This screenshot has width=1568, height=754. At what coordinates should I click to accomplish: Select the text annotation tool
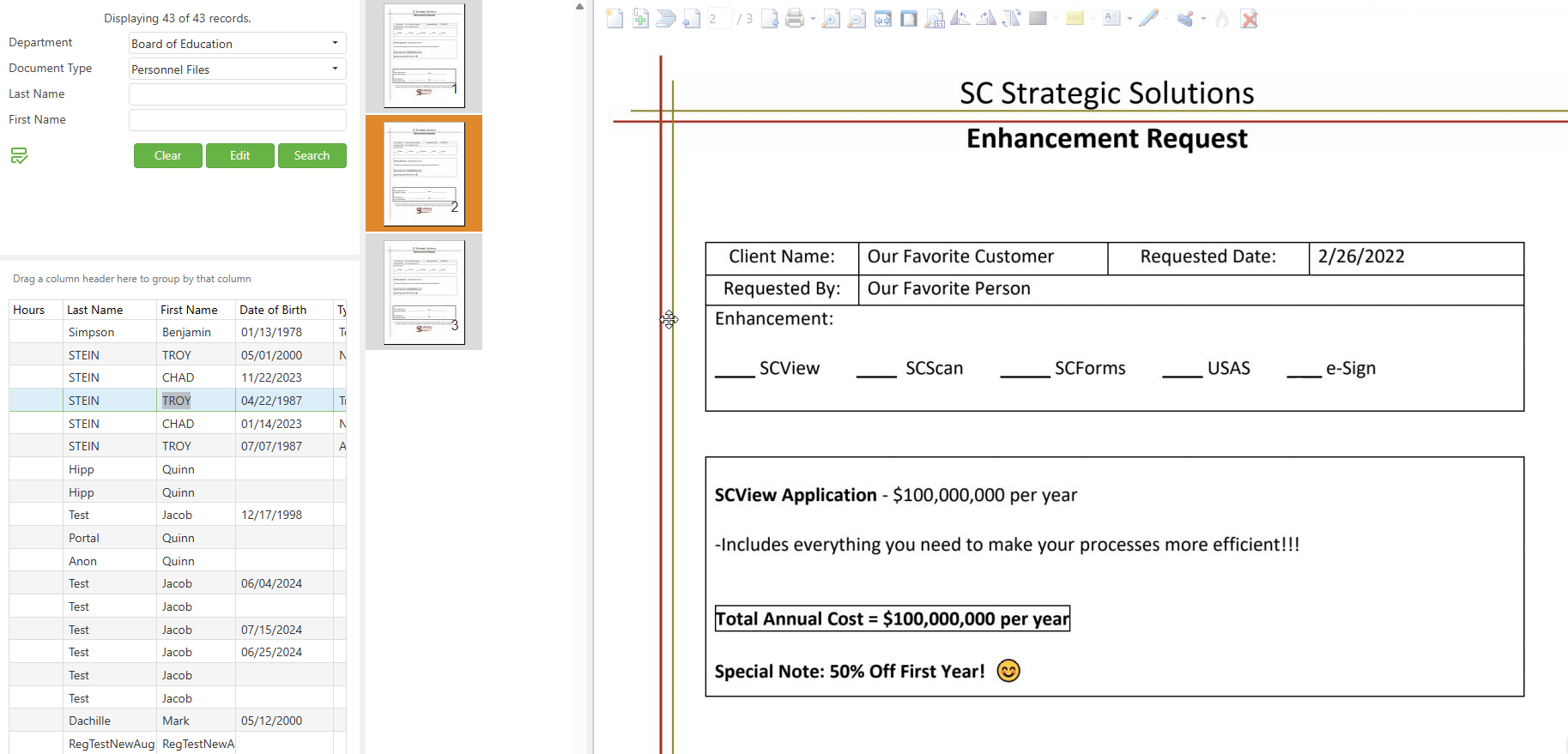tap(1111, 18)
